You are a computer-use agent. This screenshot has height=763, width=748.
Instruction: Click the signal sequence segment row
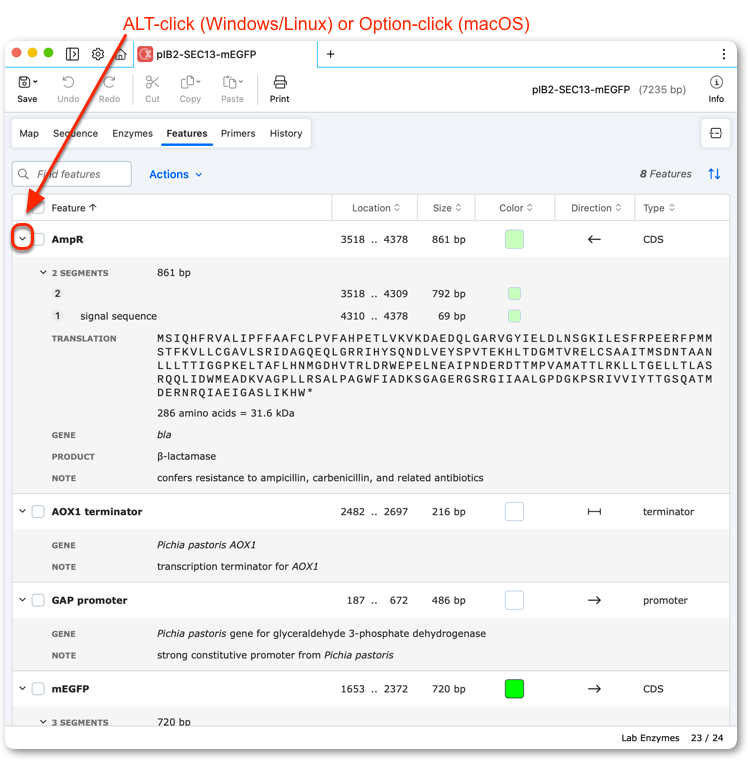click(x=371, y=316)
